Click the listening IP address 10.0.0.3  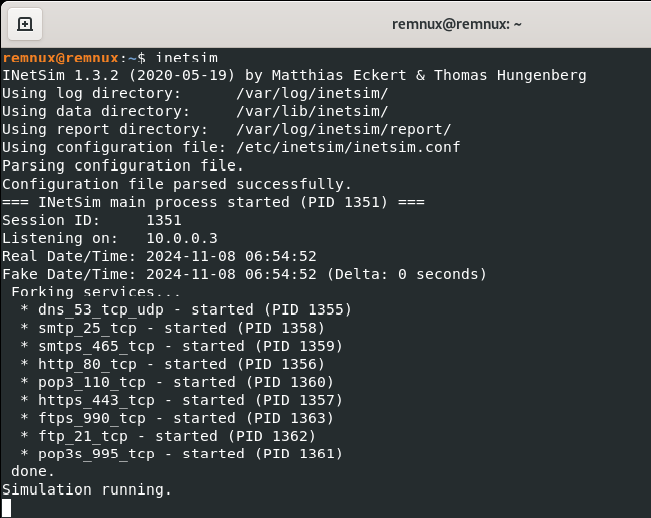pos(182,238)
